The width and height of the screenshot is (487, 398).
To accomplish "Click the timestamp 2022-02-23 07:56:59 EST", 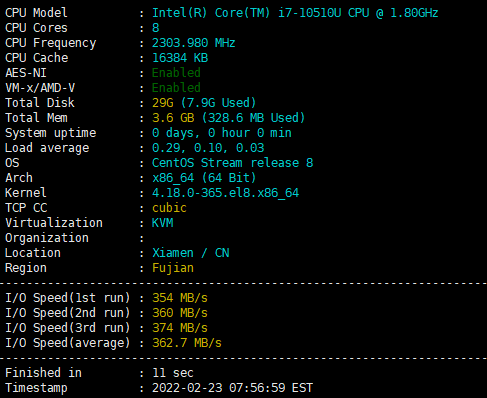I will click(x=232, y=388).
